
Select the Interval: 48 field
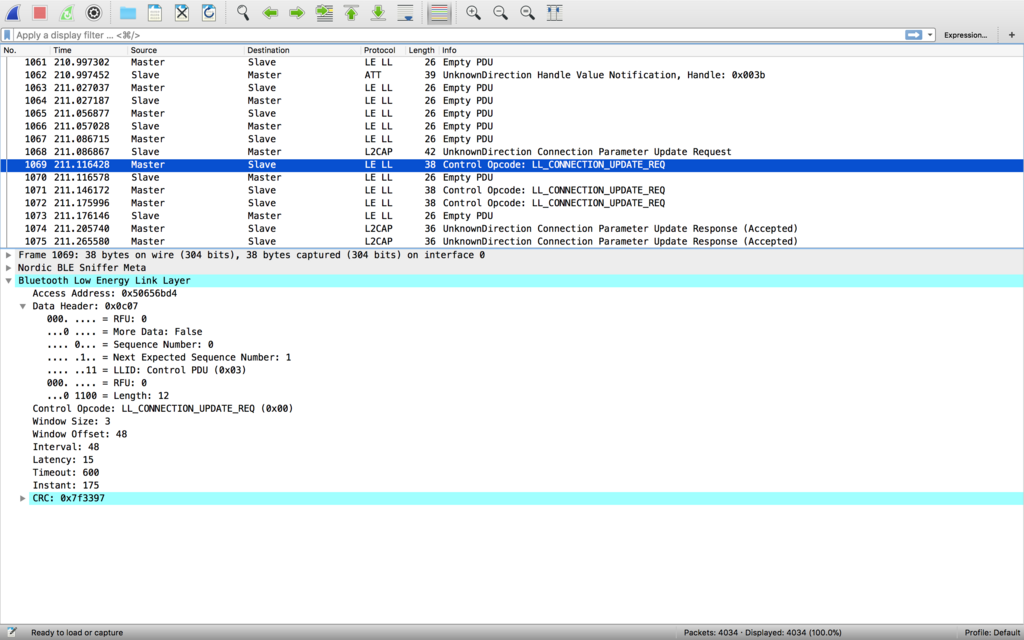pos(66,447)
